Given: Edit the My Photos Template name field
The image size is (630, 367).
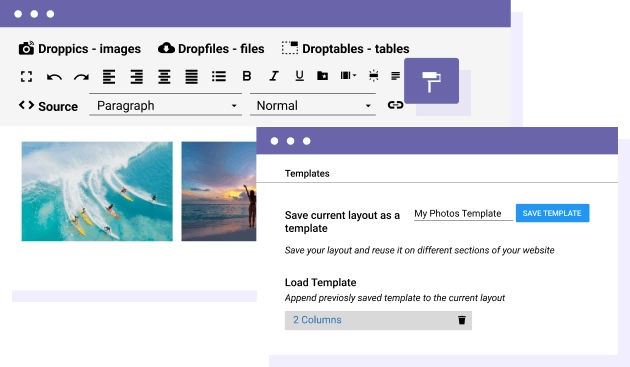Looking at the screenshot, I should (x=463, y=213).
